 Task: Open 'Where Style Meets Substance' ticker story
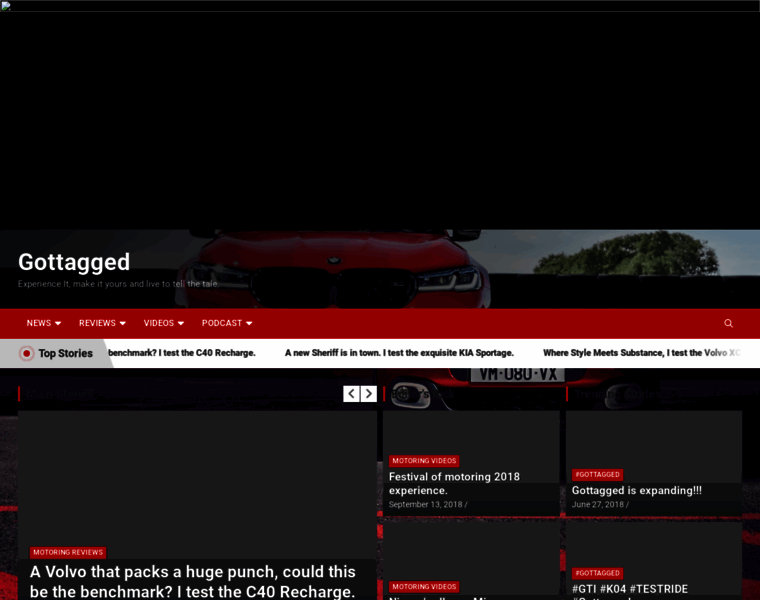pyautogui.click(x=642, y=353)
